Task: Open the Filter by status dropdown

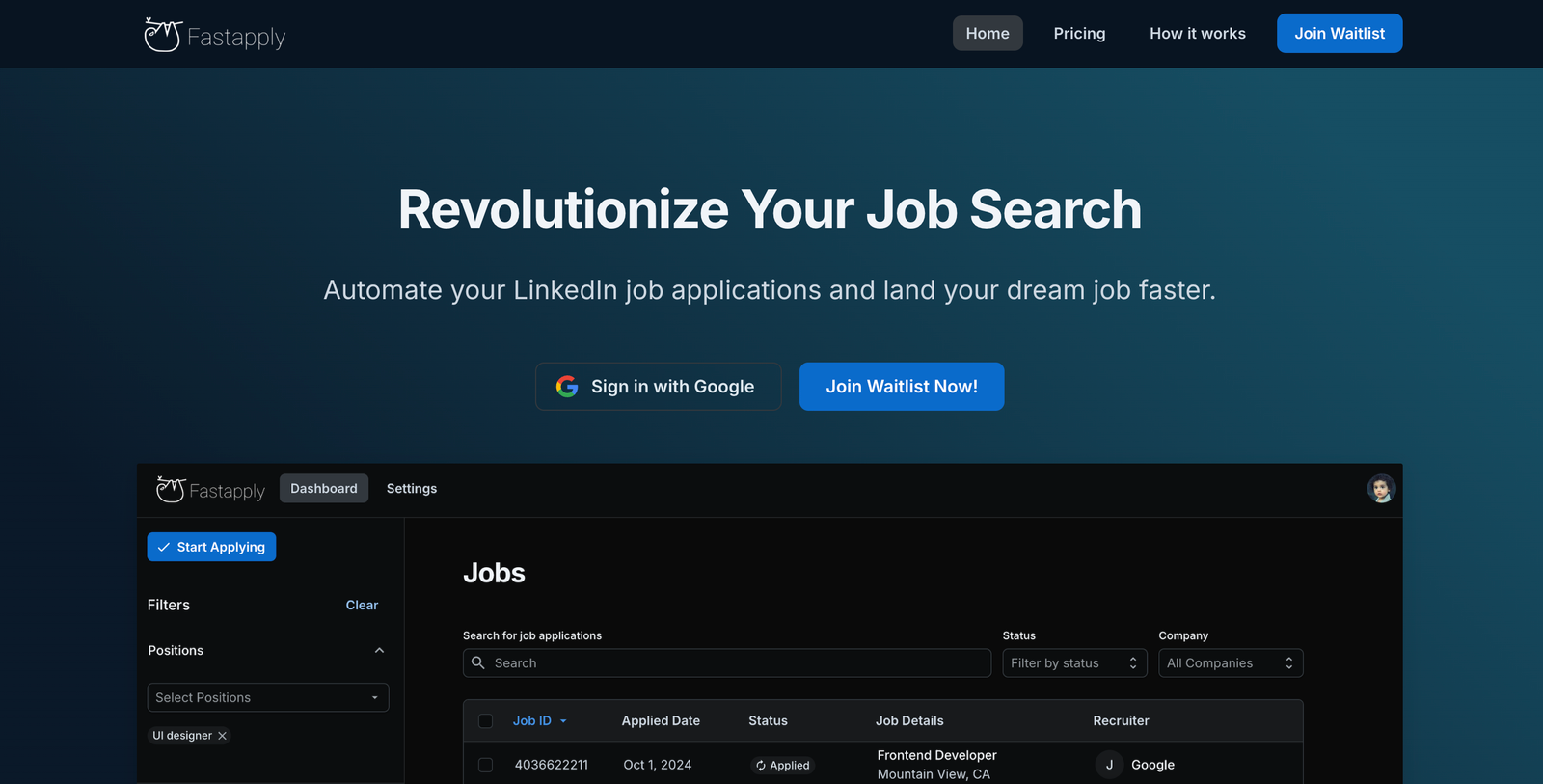Action: pyautogui.click(x=1074, y=663)
